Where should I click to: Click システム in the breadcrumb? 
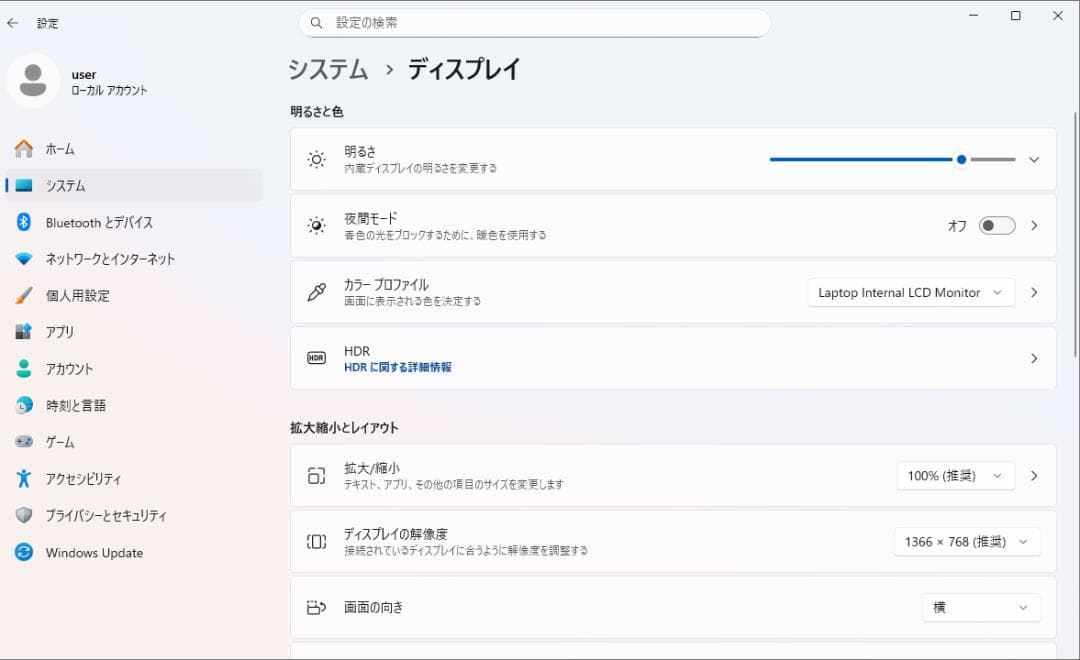[328, 69]
